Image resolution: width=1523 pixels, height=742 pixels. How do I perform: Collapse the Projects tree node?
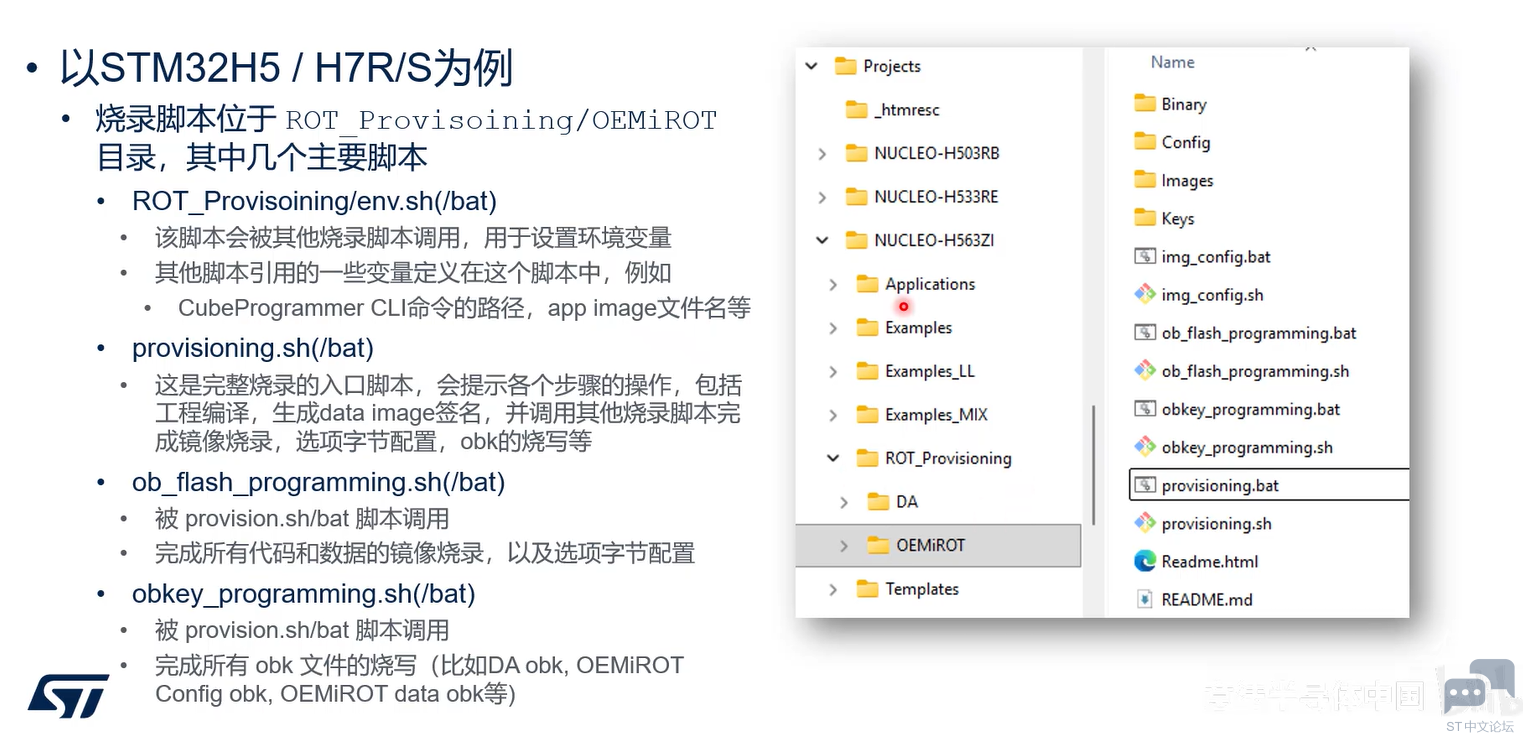coord(812,66)
